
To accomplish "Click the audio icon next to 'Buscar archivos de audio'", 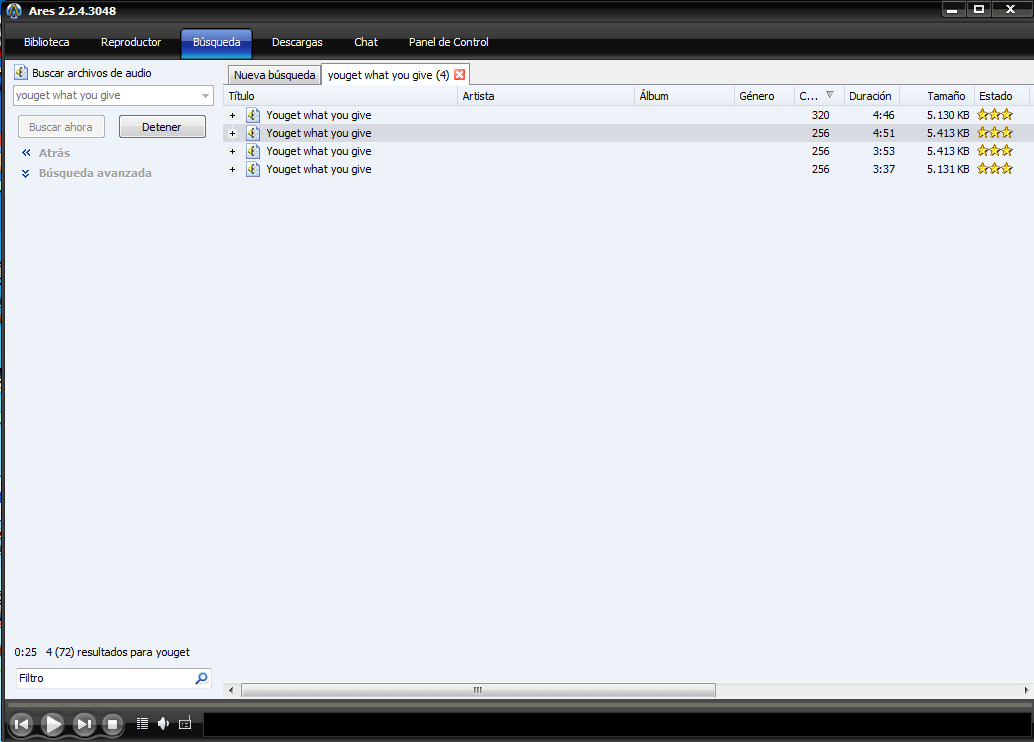I will tap(21, 73).
